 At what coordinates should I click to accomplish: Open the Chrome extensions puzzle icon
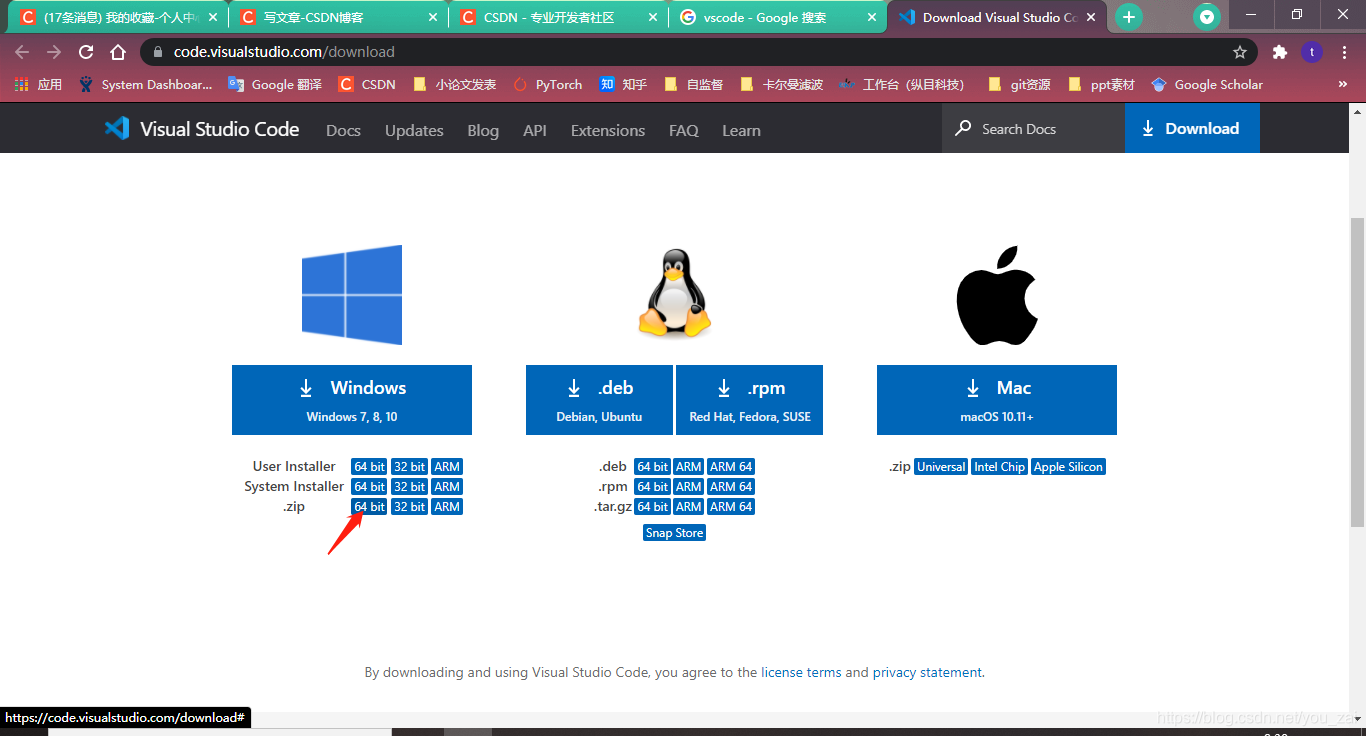coord(1279,52)
